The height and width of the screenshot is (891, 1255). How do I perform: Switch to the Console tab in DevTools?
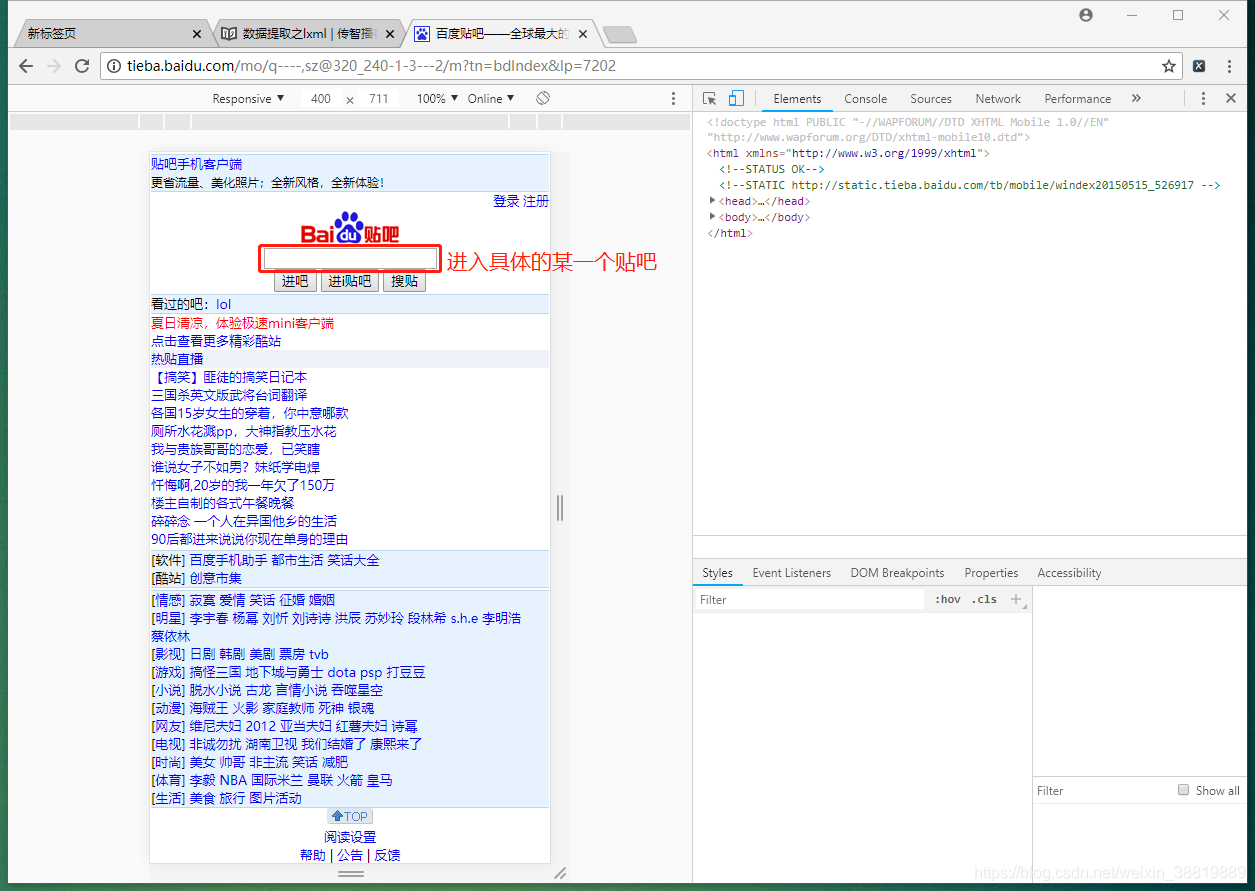pos(865,98)
